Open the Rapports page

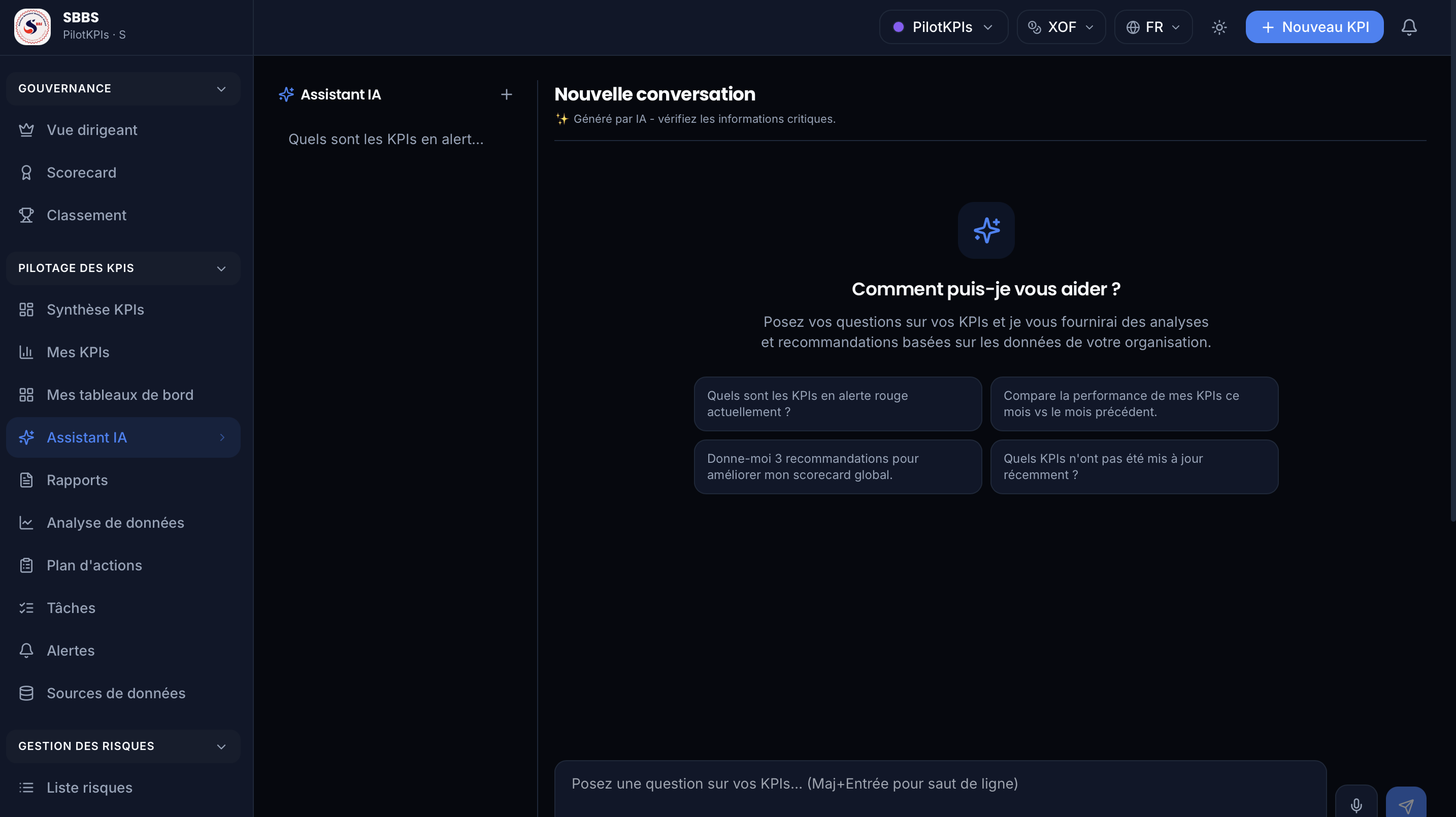[123, 480]
